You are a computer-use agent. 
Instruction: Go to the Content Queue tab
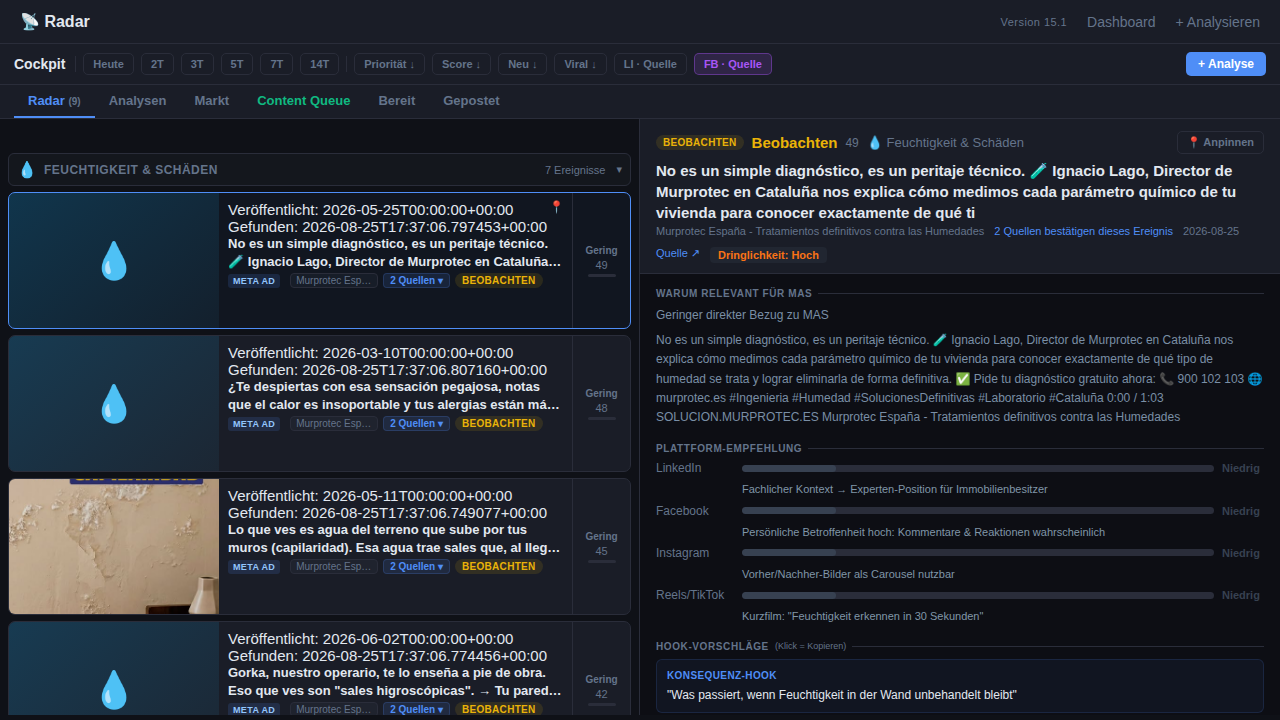[304, 101]
